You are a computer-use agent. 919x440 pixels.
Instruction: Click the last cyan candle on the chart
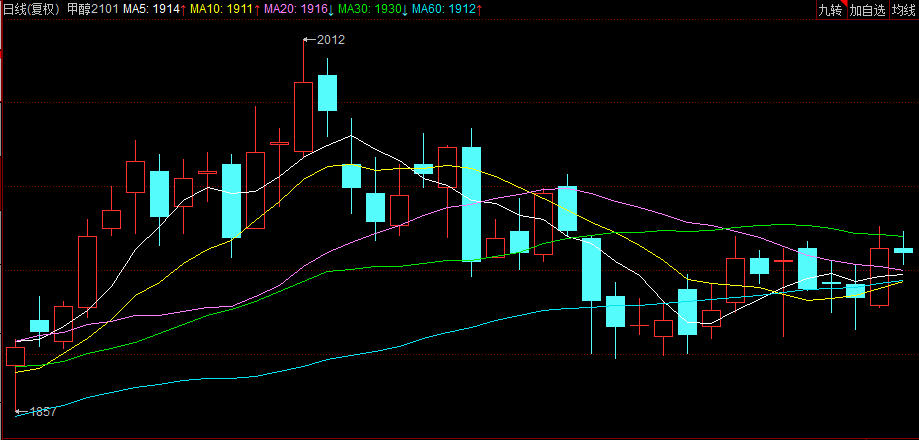click(x=903, y=250)
